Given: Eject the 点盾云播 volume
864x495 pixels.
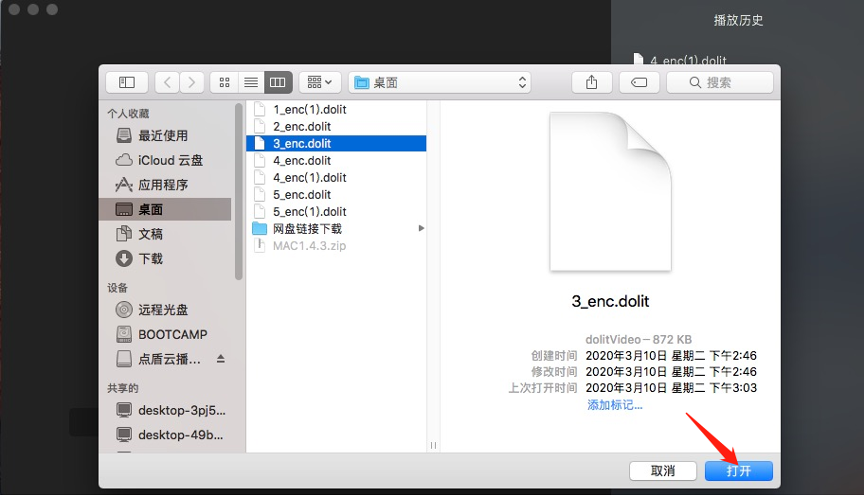Looking at the screenshot, I should pyautogui.click(x=220, y=359).
